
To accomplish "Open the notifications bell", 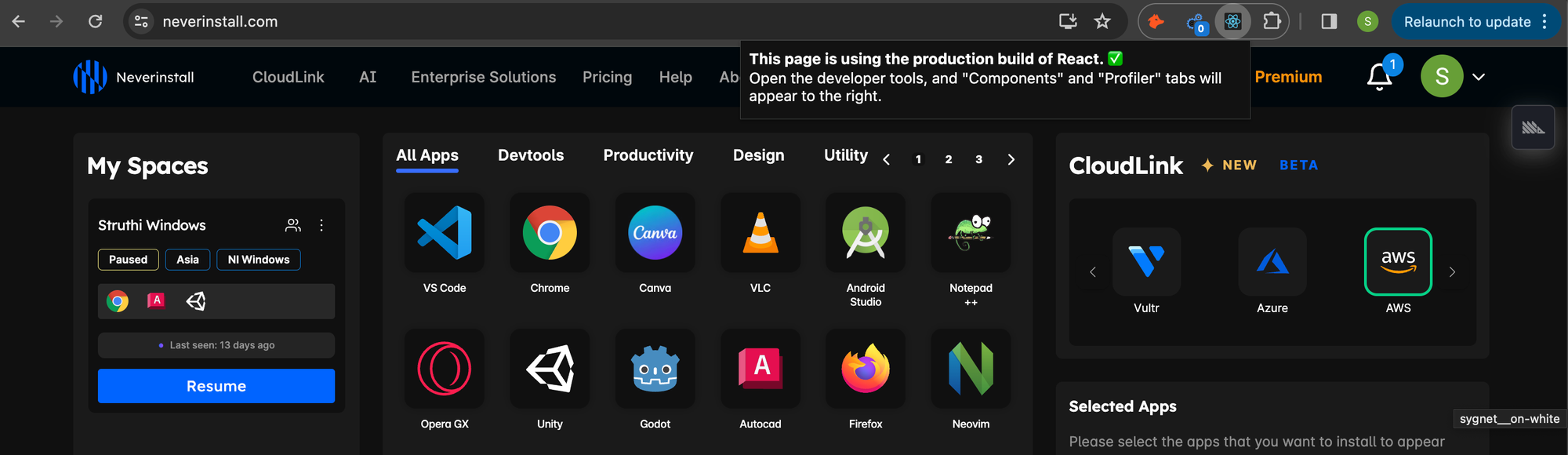I will (1380, 77).
